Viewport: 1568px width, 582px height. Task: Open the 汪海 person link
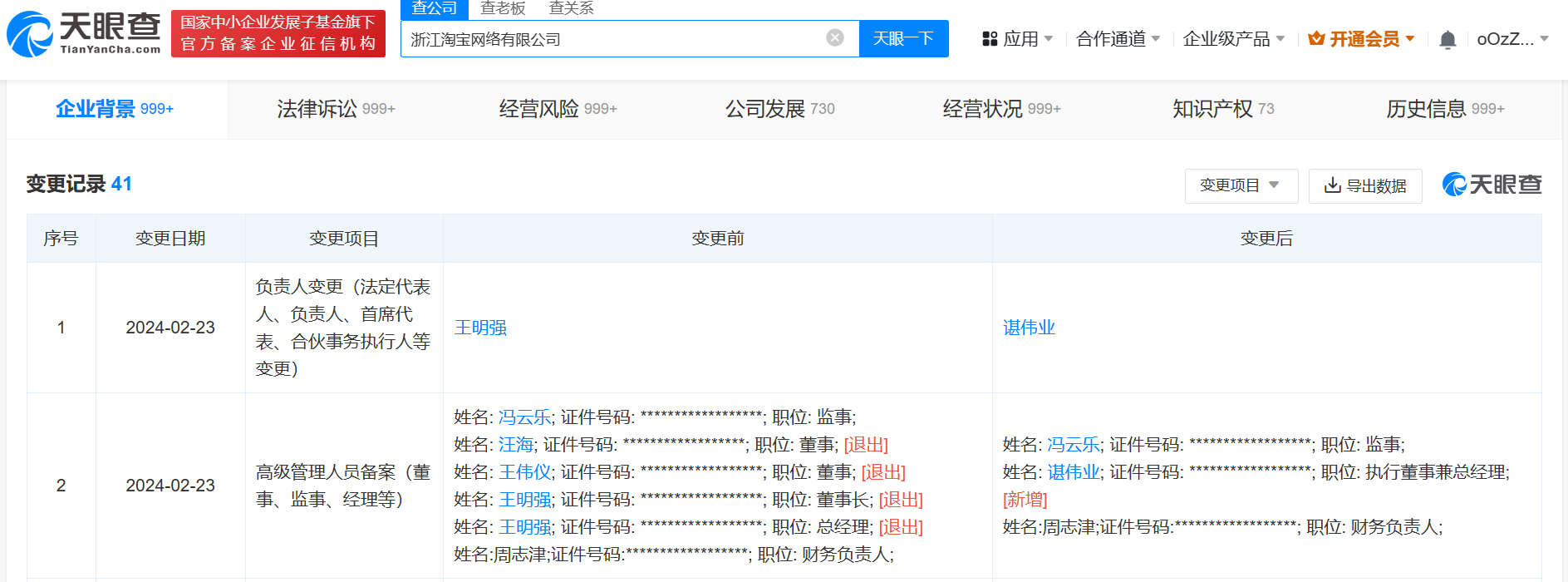tap(516, 445)
